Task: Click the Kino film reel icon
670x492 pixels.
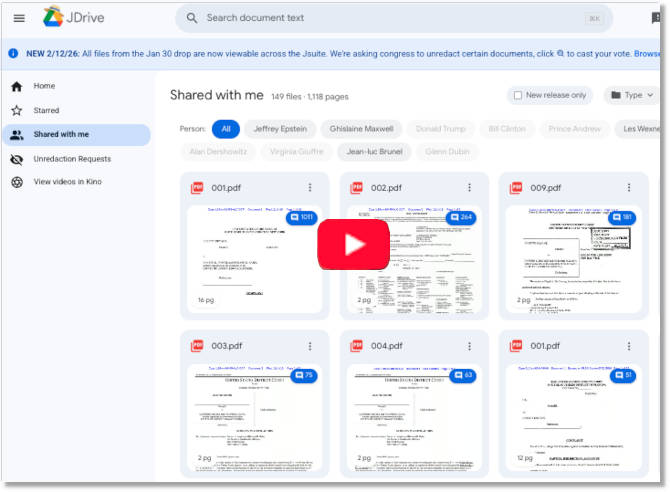Action: click(x=17, y=182)
